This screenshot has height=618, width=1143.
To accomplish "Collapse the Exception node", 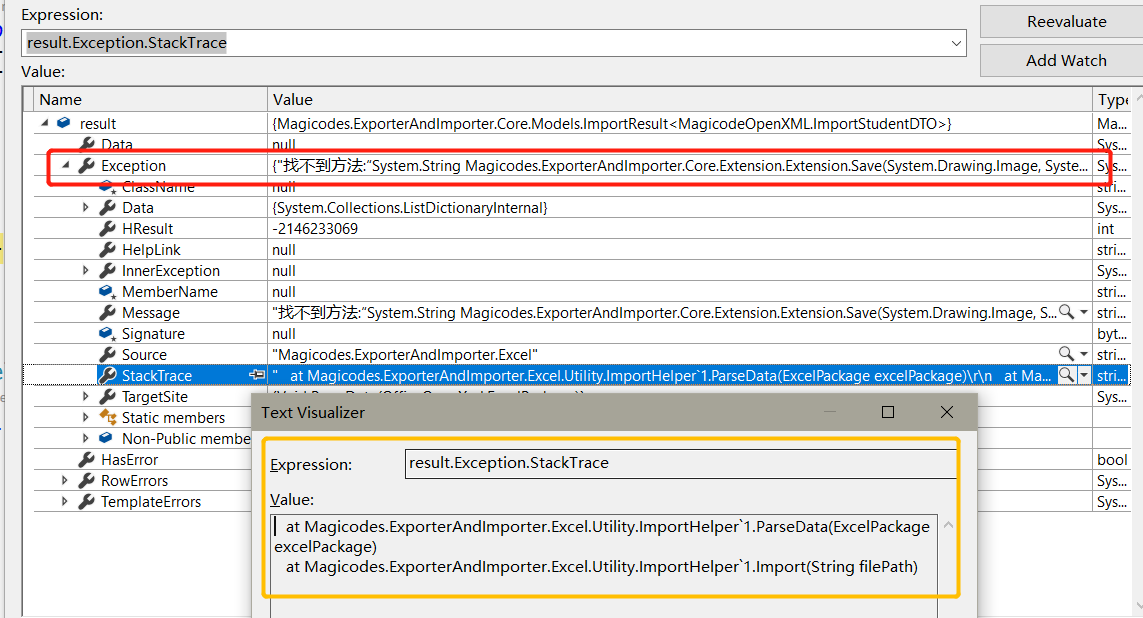I will [63, 165].
